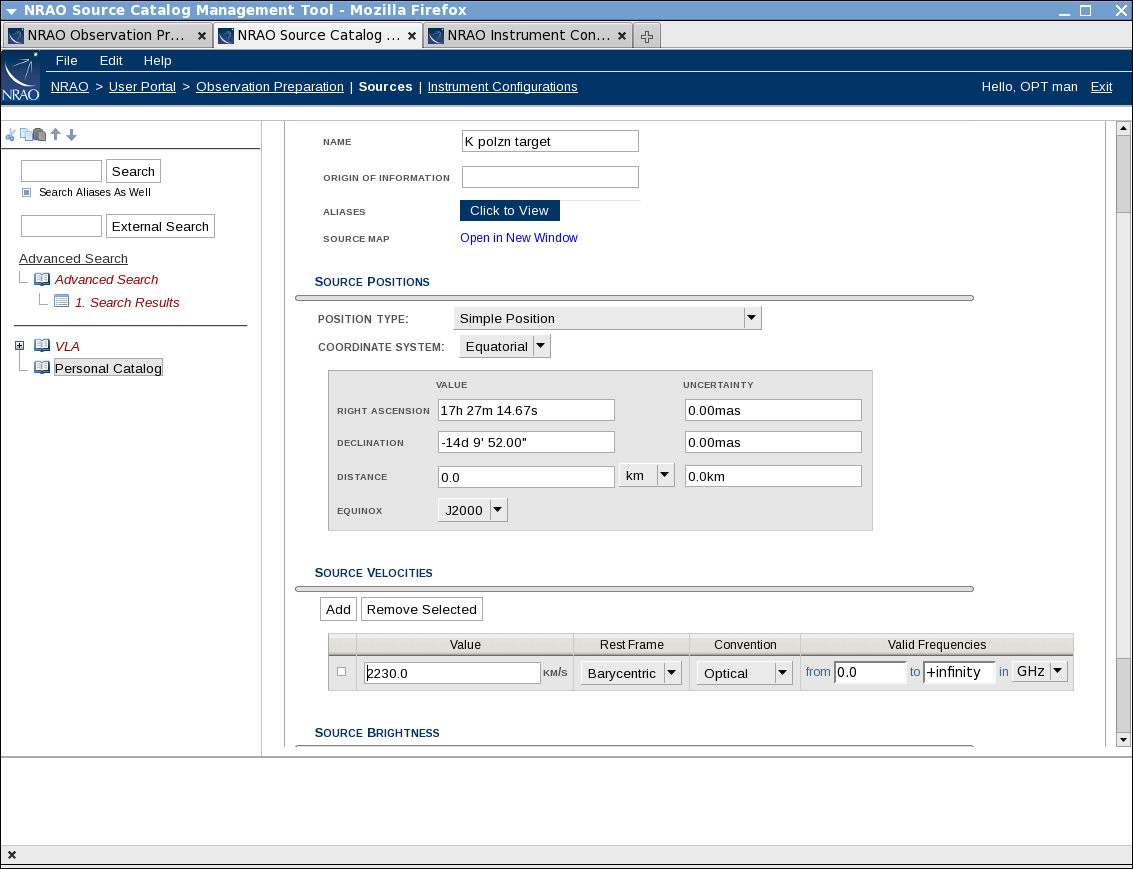Open the Equinox J2000 dropdown
Image resolution: width=1133 pixels, height=869 pixels.
497,510
